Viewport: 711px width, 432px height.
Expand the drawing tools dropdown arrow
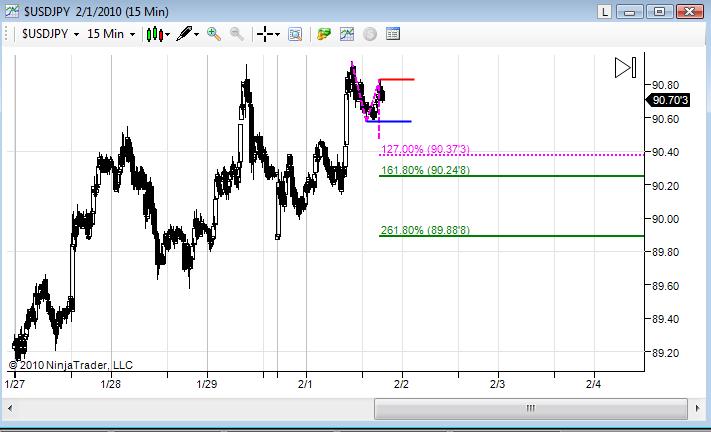tap(197, 34)
